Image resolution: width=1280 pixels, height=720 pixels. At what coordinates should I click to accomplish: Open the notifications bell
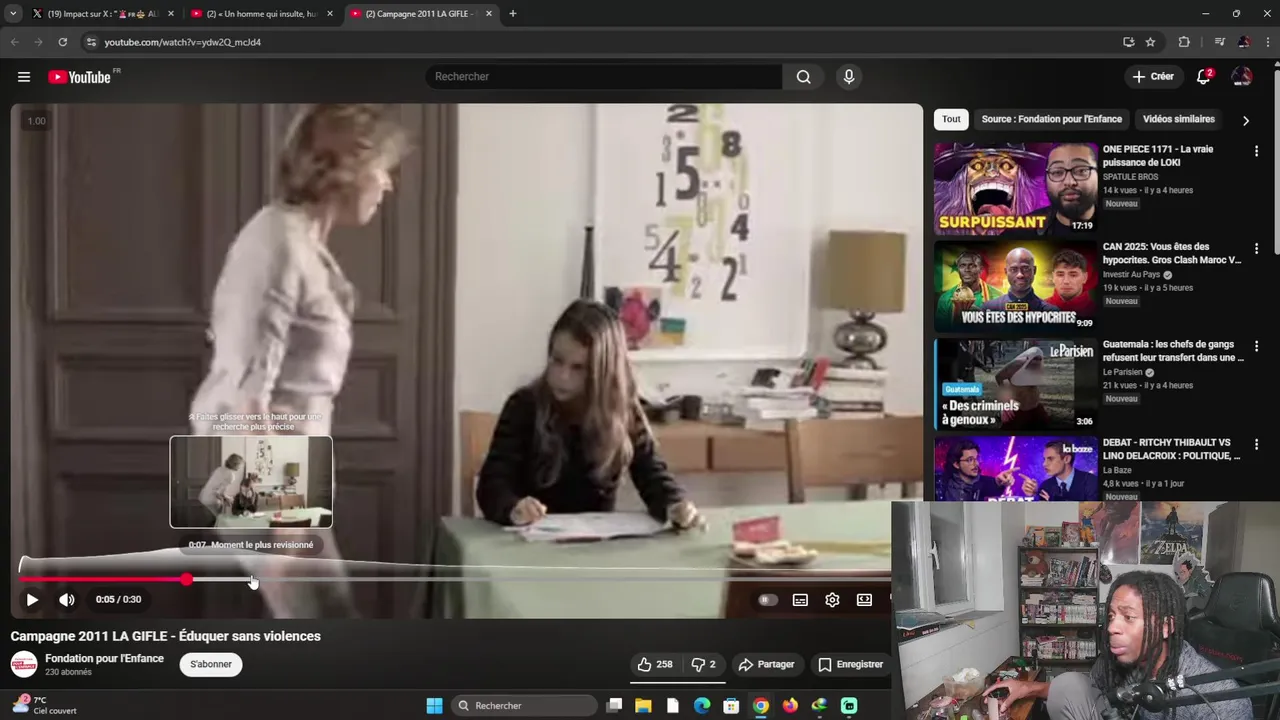click(1205, 77)
